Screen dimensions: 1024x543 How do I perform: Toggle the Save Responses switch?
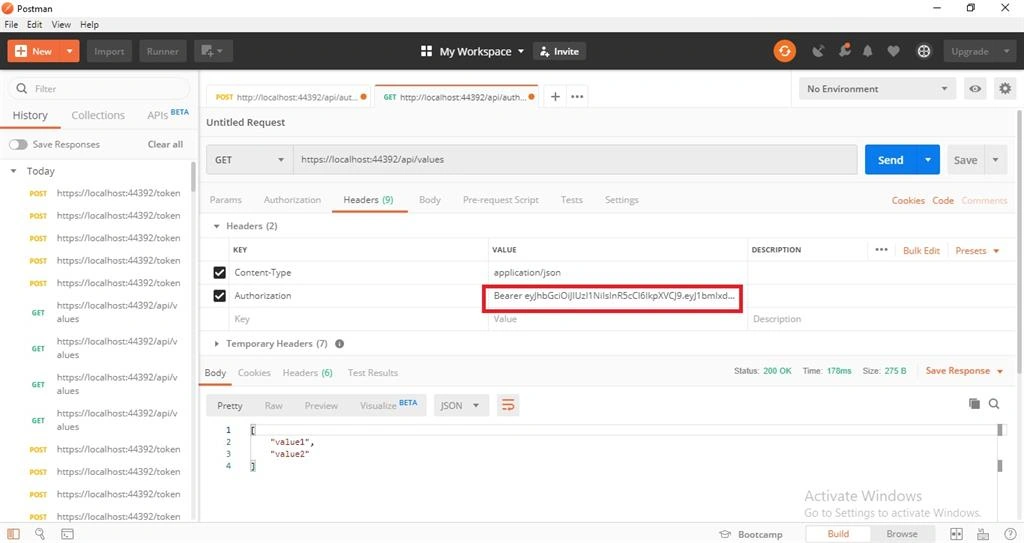[18, 144]
